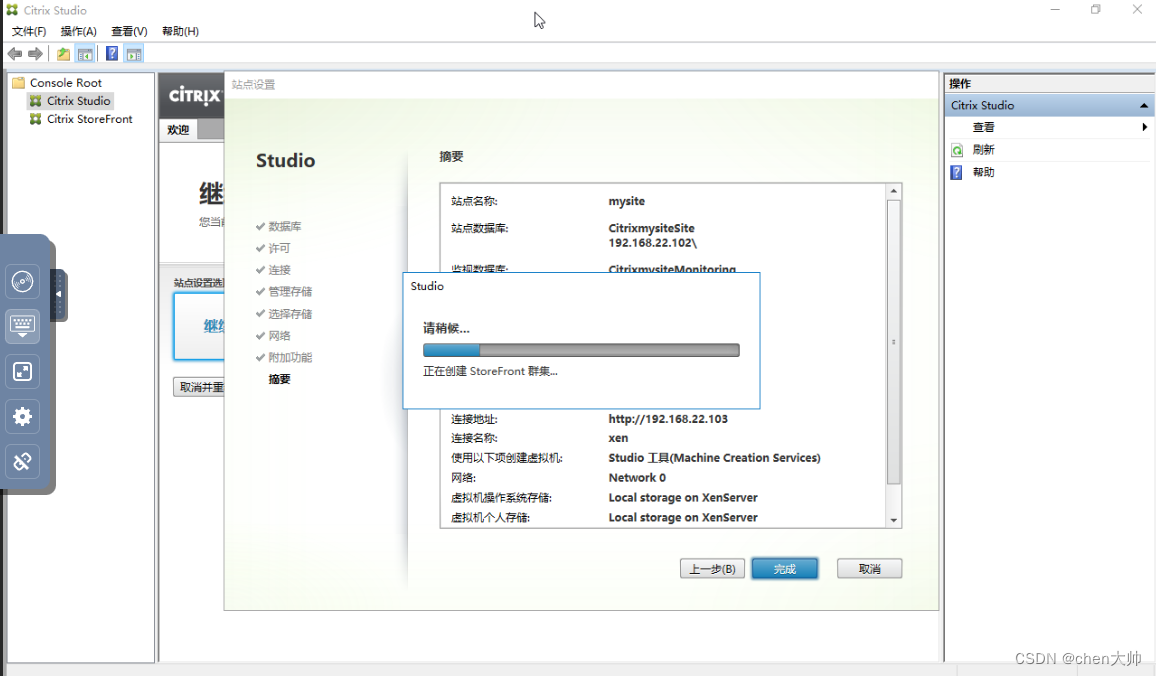Open the on-screen keyboard icon
The height and width of the screenshot is (676, 1156).
(x=22, y=326)
